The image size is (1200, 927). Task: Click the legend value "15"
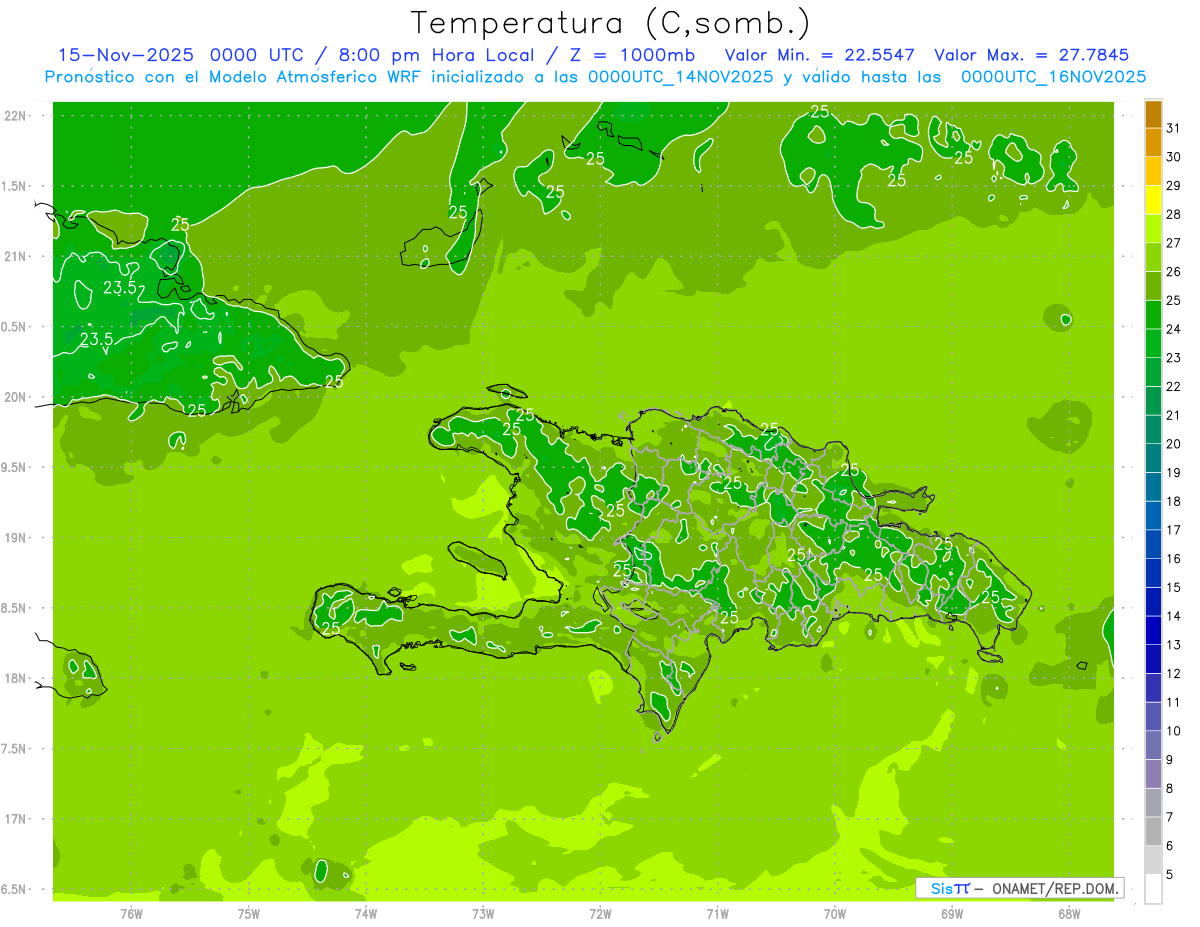(x=1174, y=587)
